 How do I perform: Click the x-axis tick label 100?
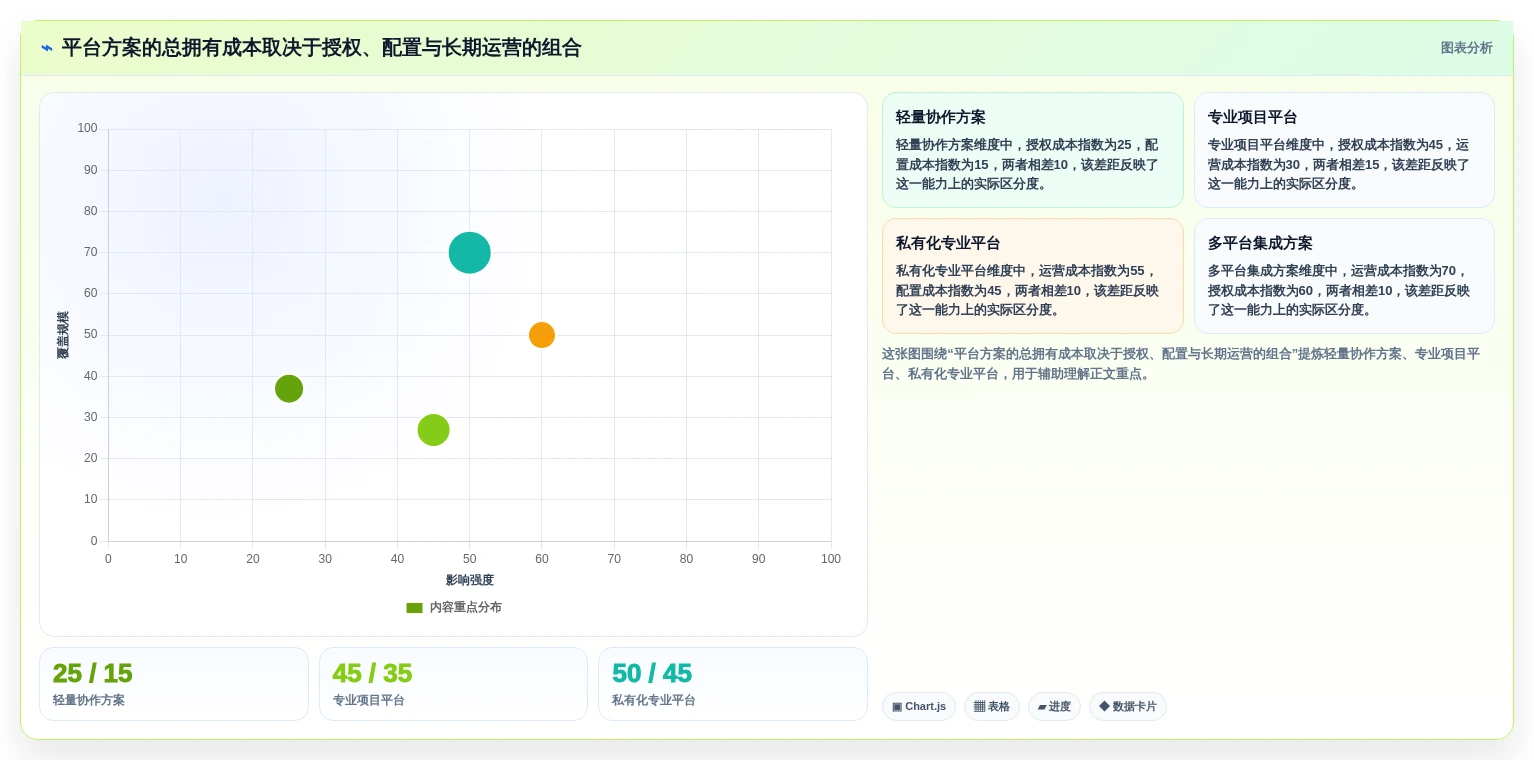831,559
